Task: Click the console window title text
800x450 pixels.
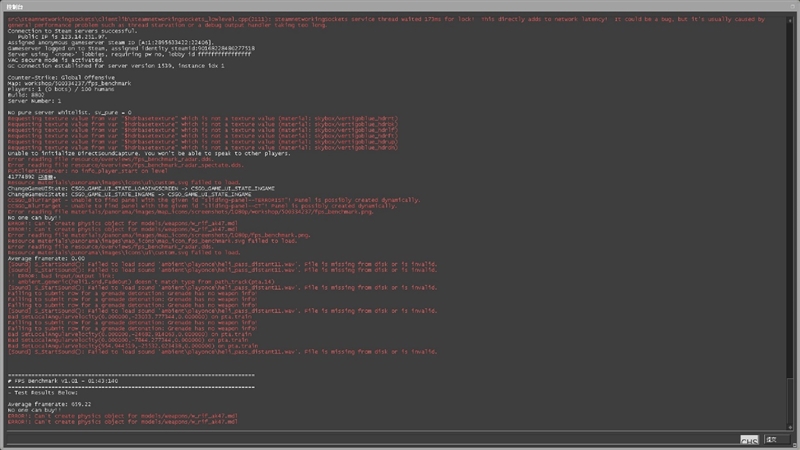Action: 15,7
